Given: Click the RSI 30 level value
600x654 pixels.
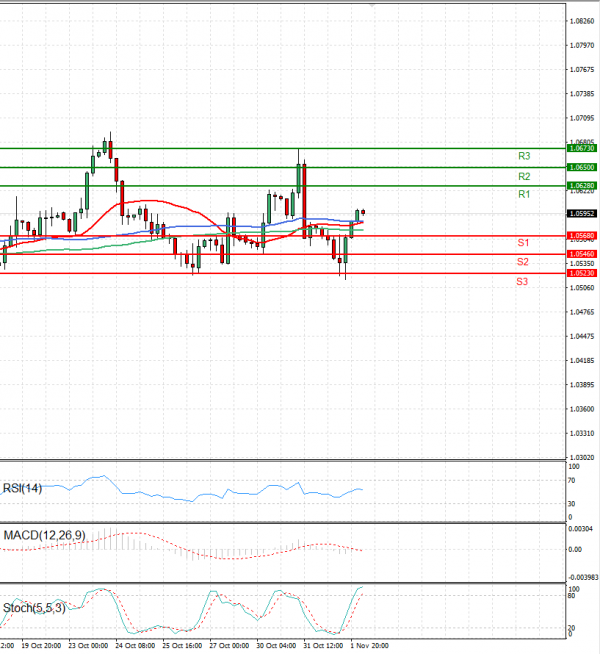Looking at the screenshot, I should 572,504.
